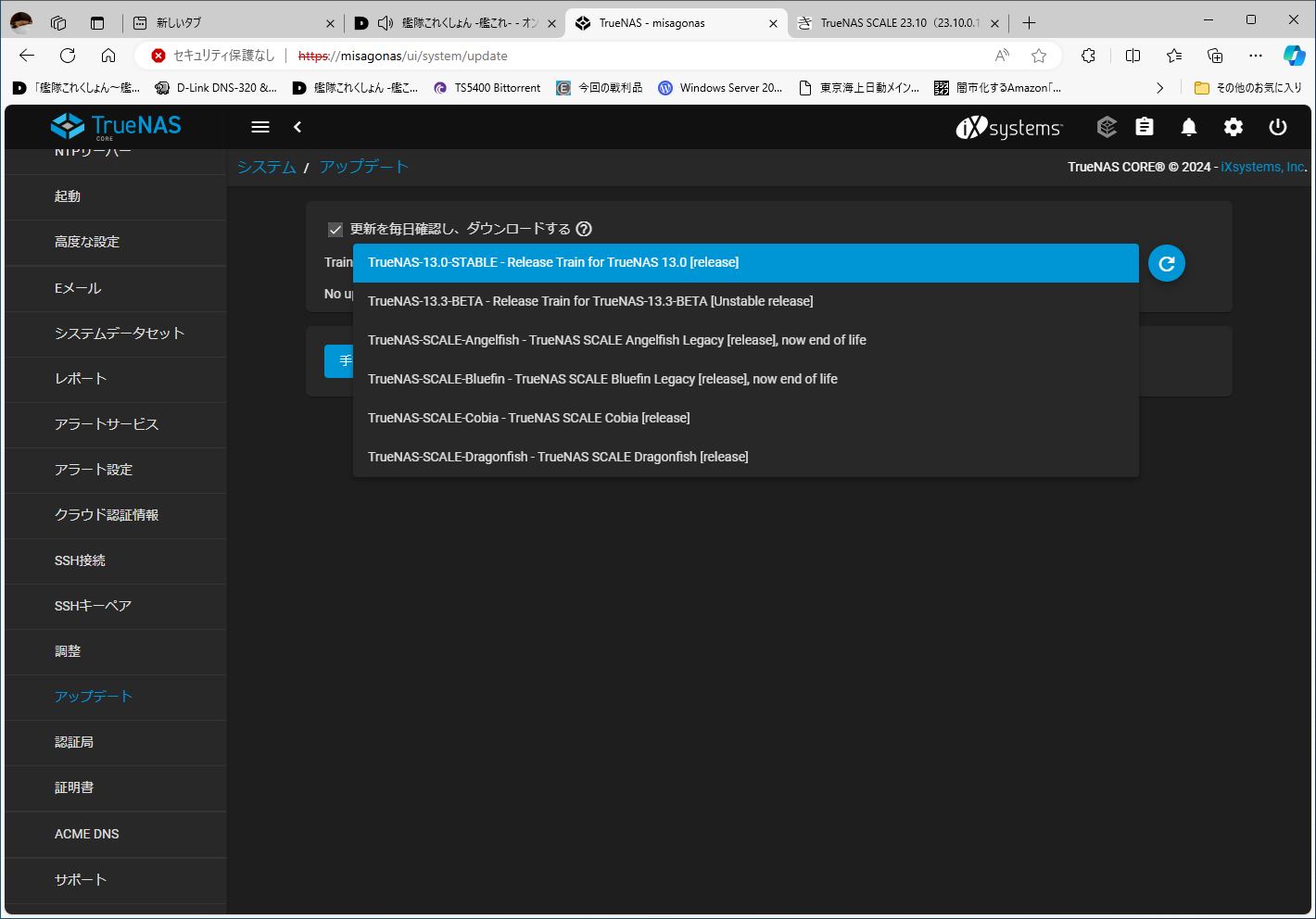Screen dimensions: 1316x919
Task: Open the task manager clipboard icon
Action: [1145, 127]
